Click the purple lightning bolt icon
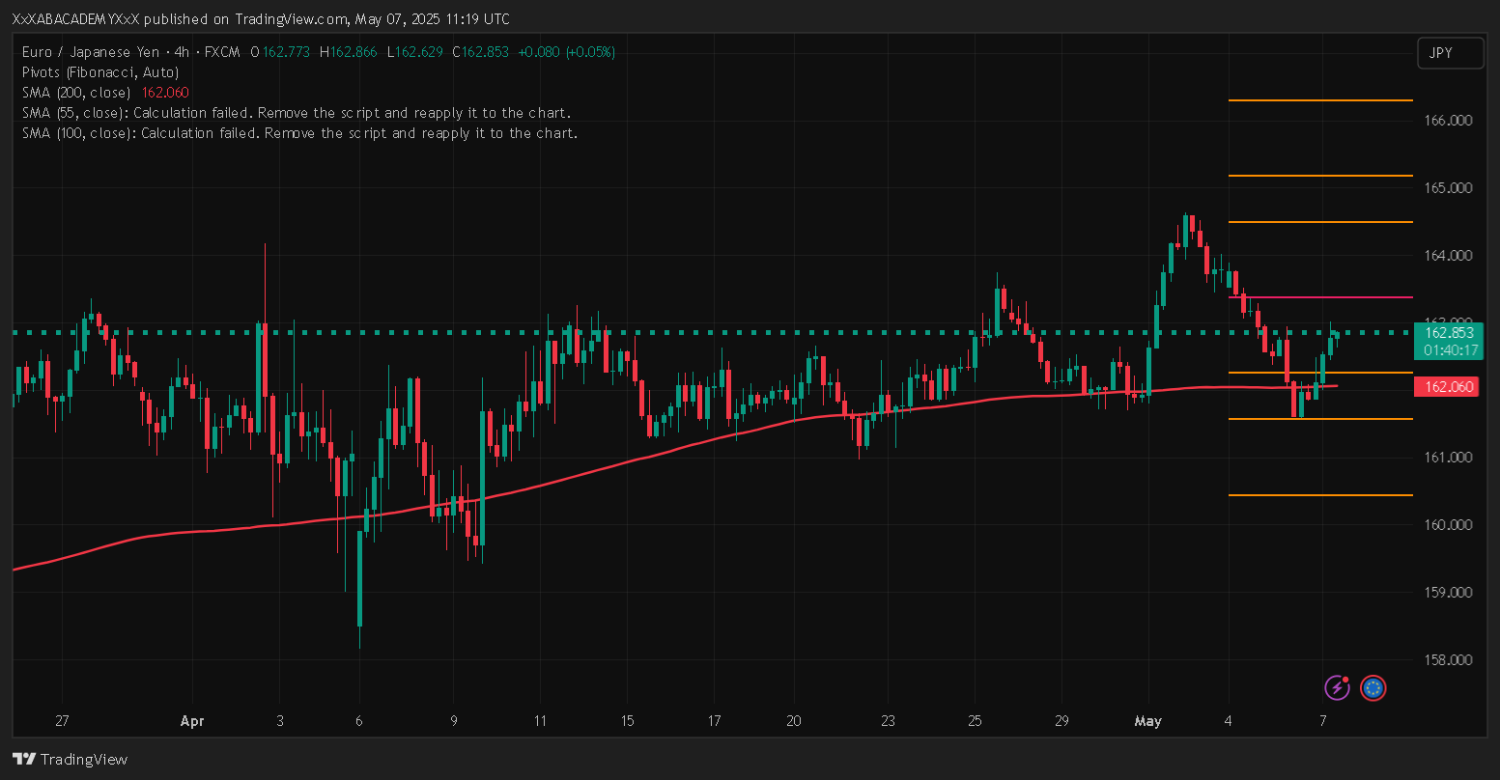The height and width of the screenshot is (780, 1500). tap(1337, 687)
